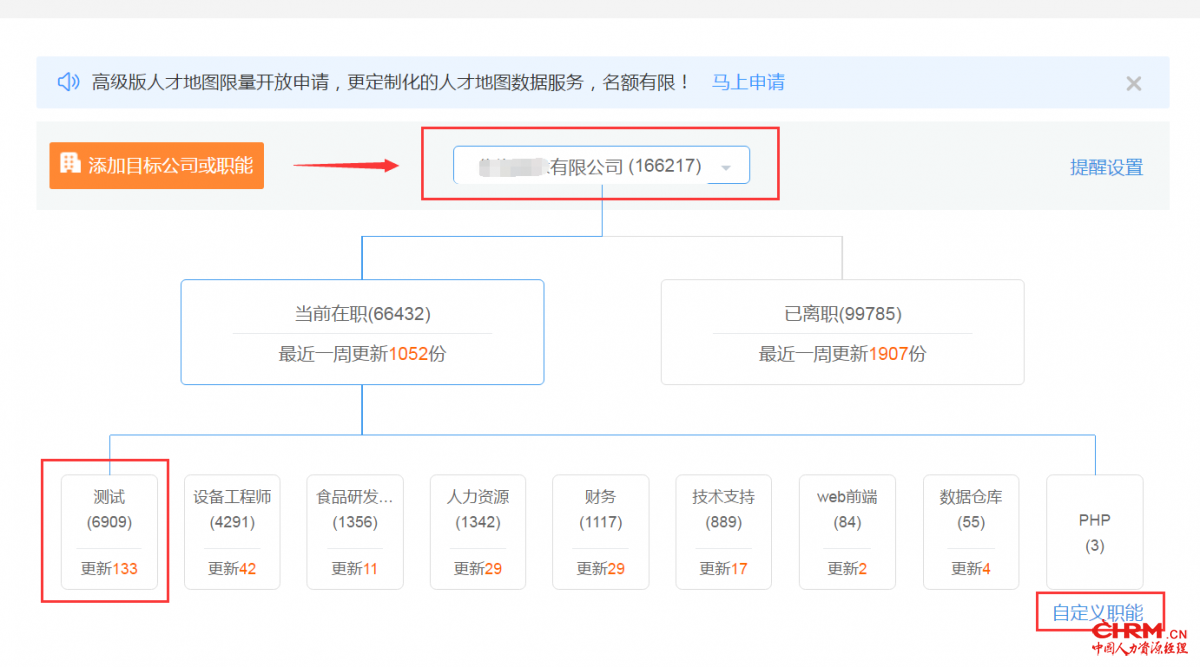The image size is (1200, 667).
Task: Open the PHP (3) card
Action: [1094, 532]
